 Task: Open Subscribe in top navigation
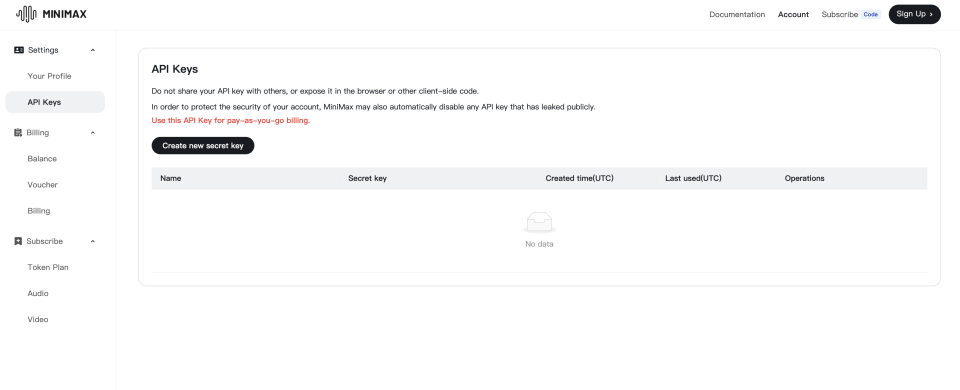tap(839, 14)
